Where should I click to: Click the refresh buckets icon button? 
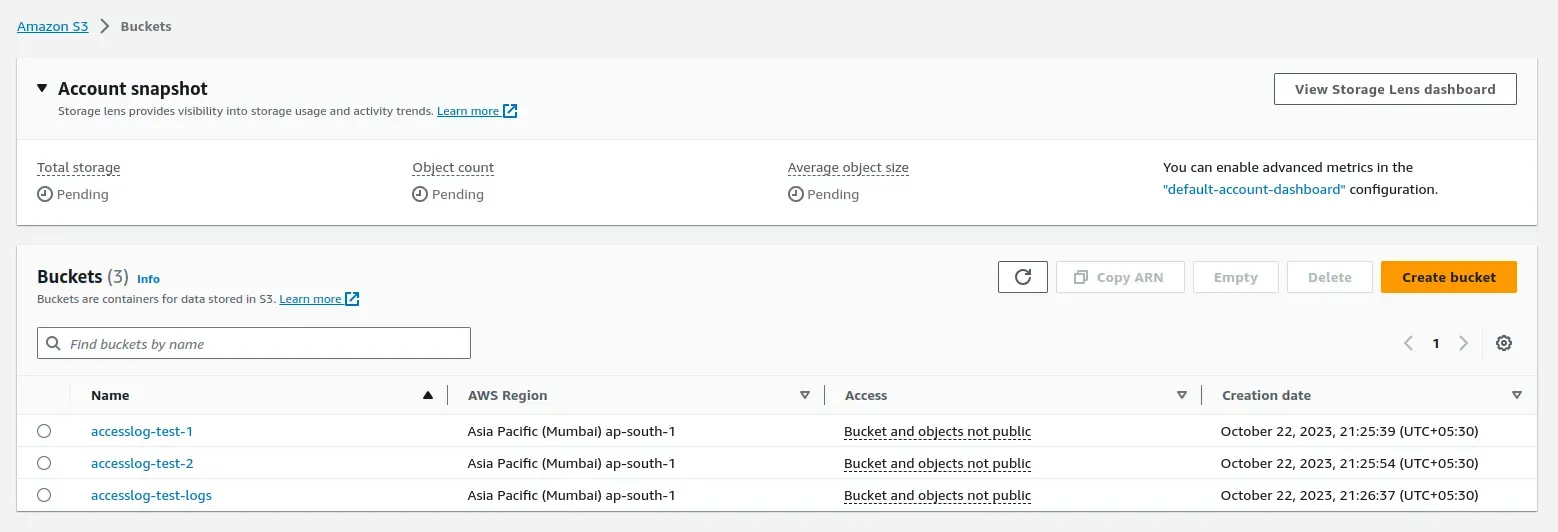point(1022,277)
